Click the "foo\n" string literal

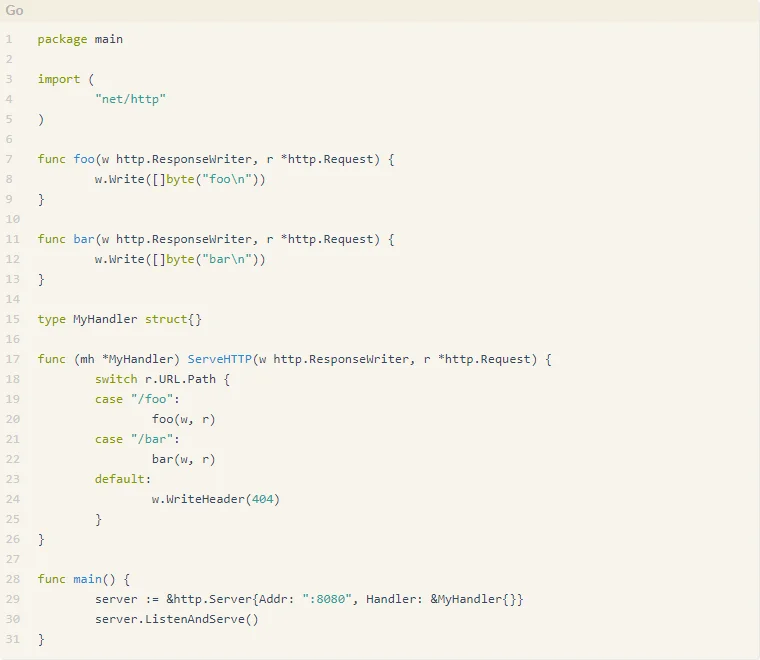227,179
